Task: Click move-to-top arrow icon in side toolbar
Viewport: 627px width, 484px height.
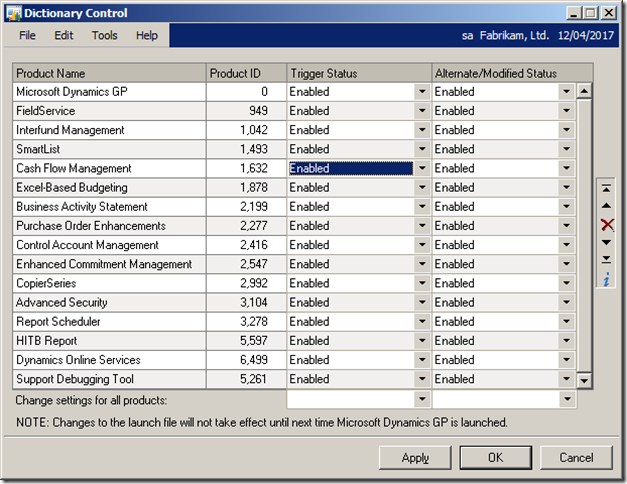Action: [x=606, y=188]
